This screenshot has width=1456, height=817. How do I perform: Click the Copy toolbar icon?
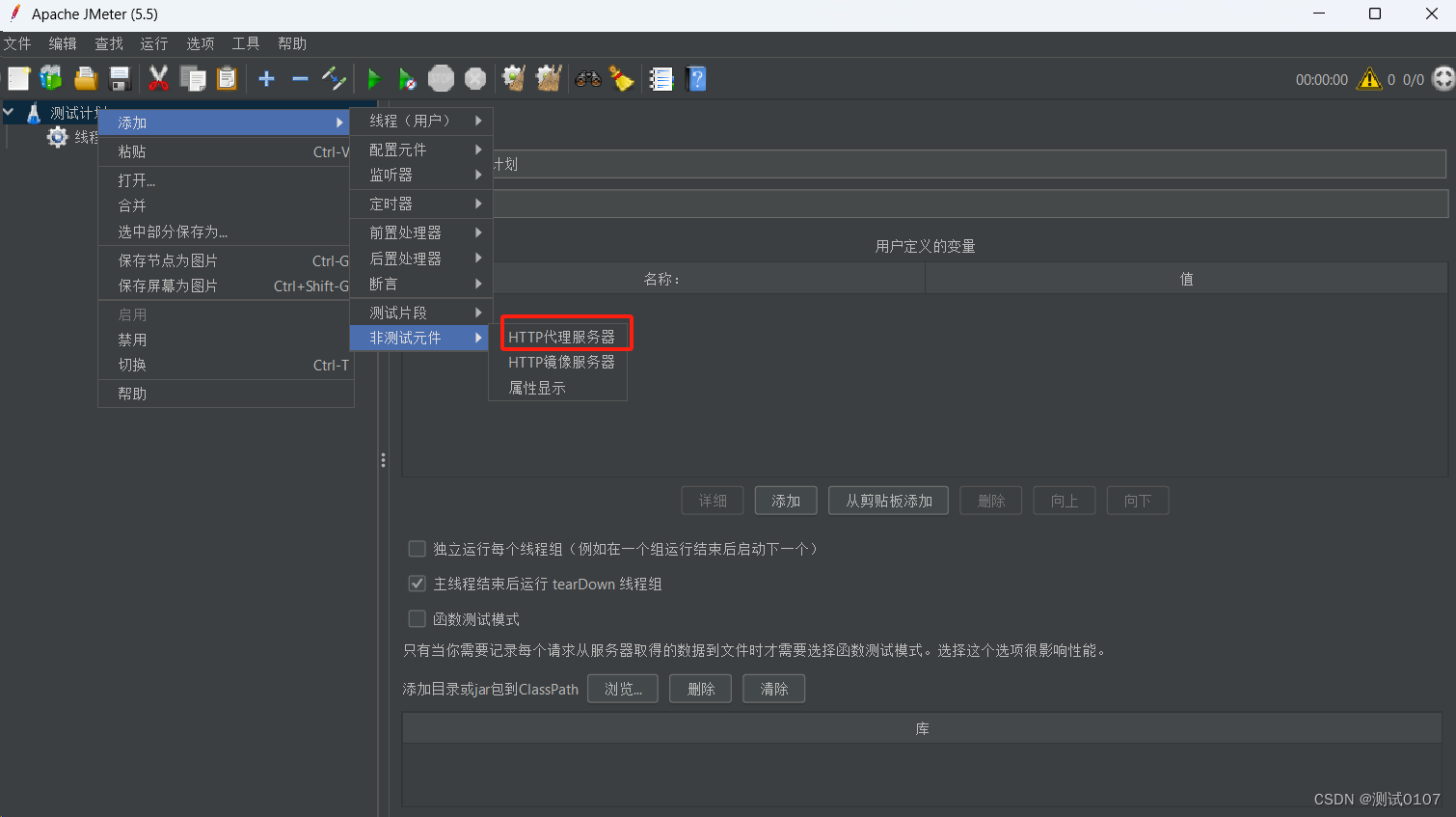point(193,79)
